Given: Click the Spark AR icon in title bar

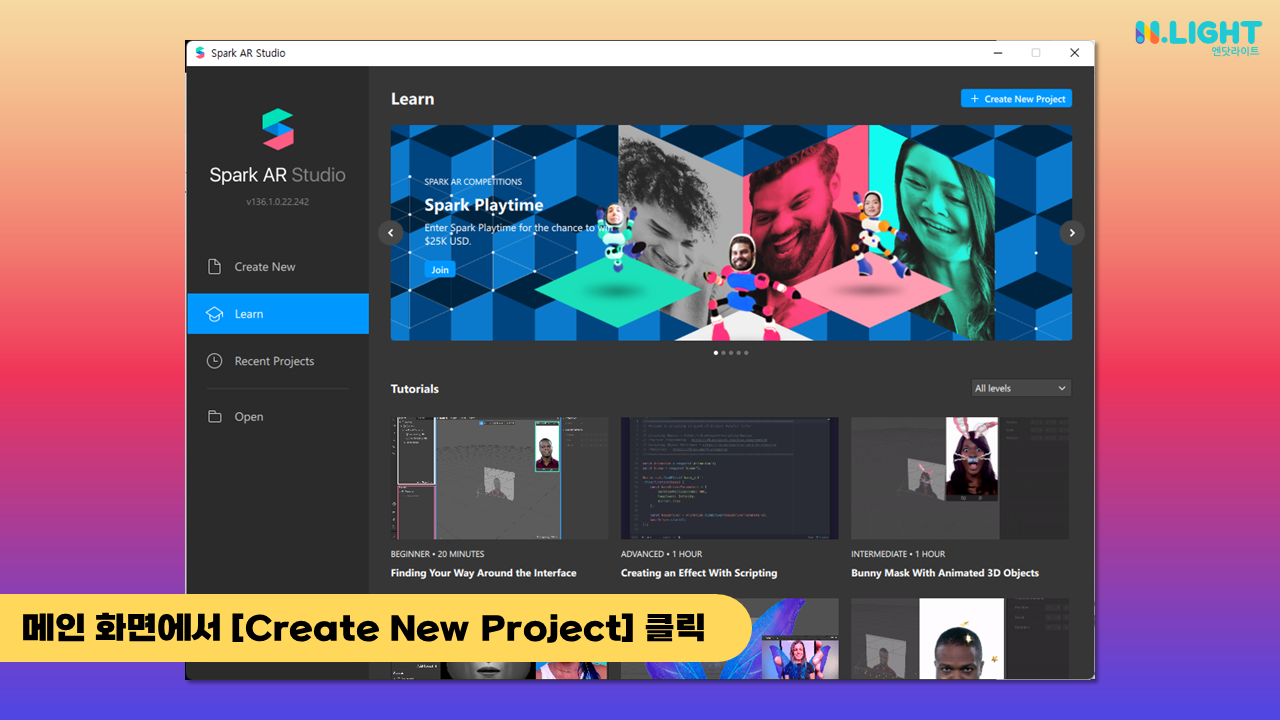Looking at the screenshot, I should click(x=200, y=53).
